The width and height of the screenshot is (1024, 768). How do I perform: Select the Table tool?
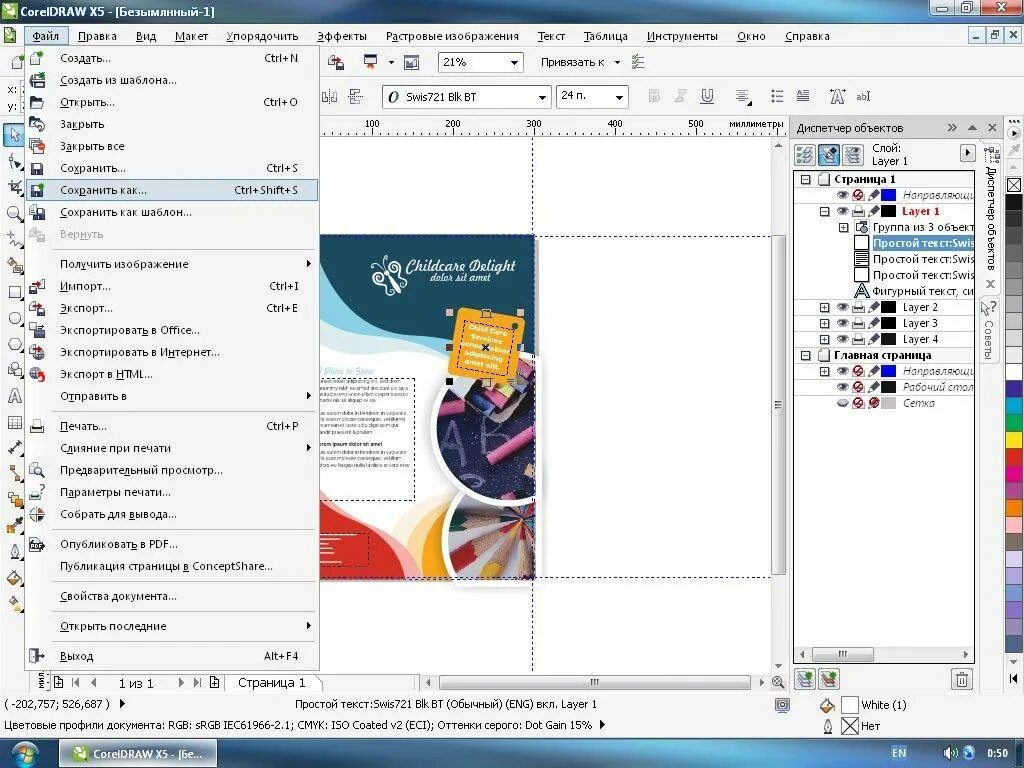point(14,423)
